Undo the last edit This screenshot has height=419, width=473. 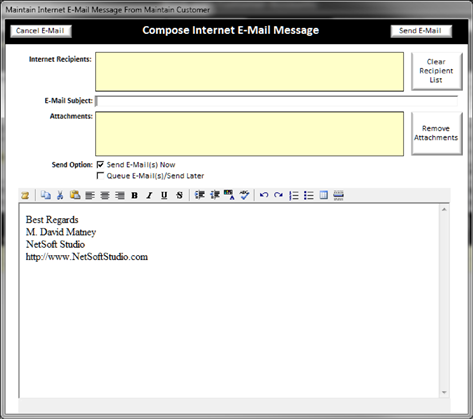[264, 195]
